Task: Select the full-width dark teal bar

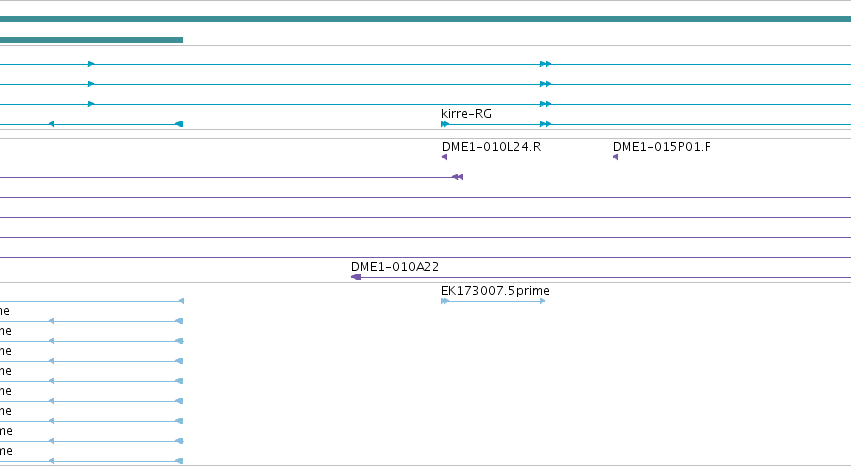Action: coord(426,19)
